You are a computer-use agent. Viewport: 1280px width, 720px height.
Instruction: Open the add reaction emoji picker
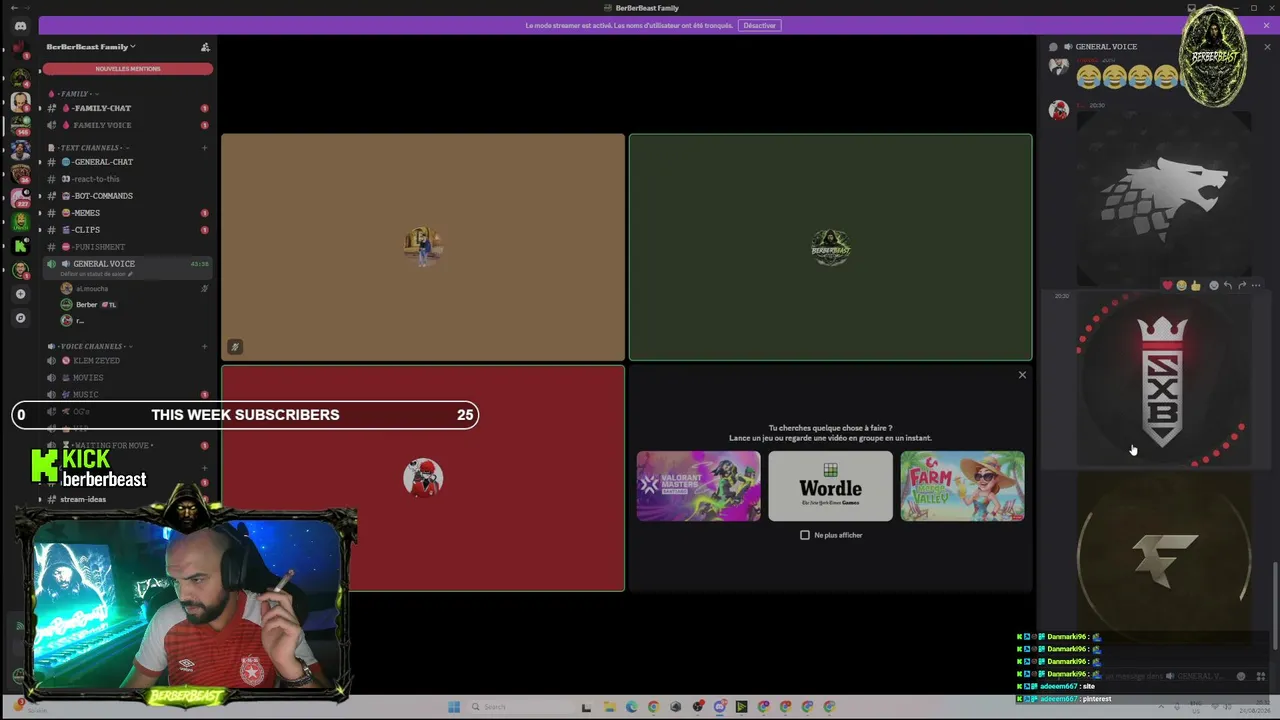[1214, 286]
